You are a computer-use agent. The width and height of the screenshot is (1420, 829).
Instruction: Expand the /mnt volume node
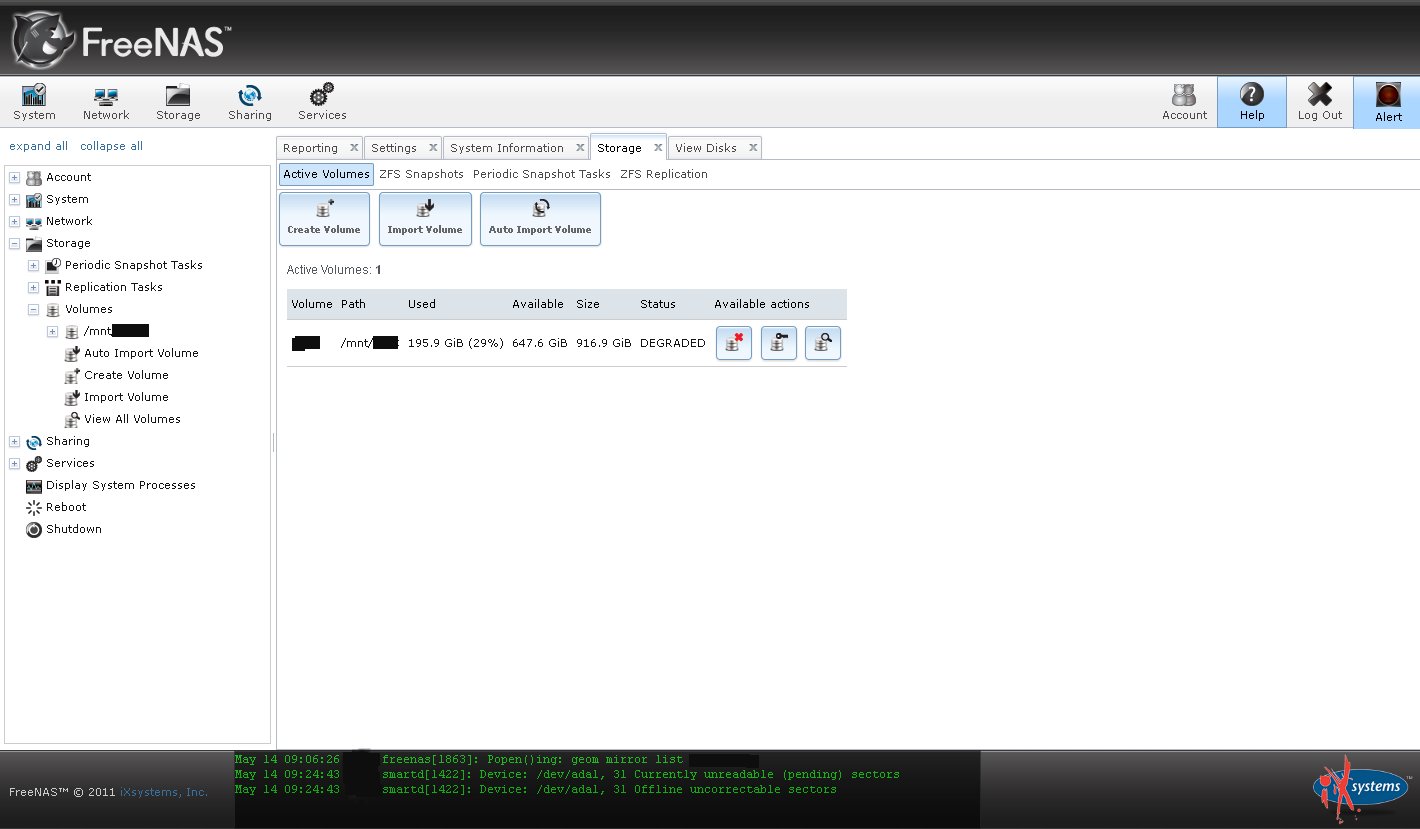(52, 331)
